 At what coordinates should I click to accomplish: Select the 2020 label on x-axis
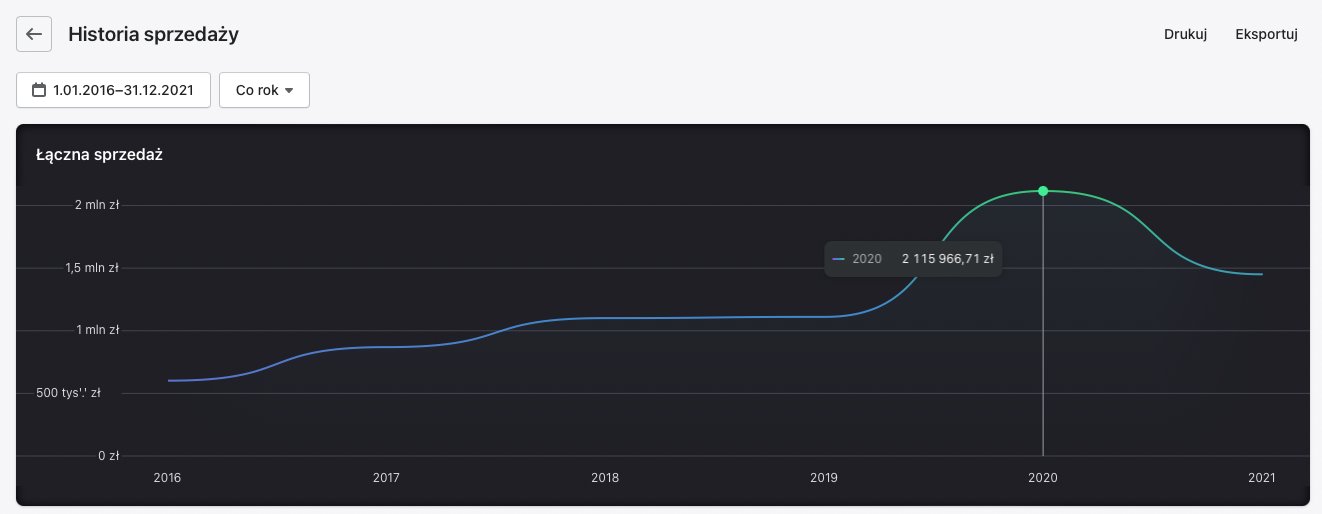(x=1043, y=478)
